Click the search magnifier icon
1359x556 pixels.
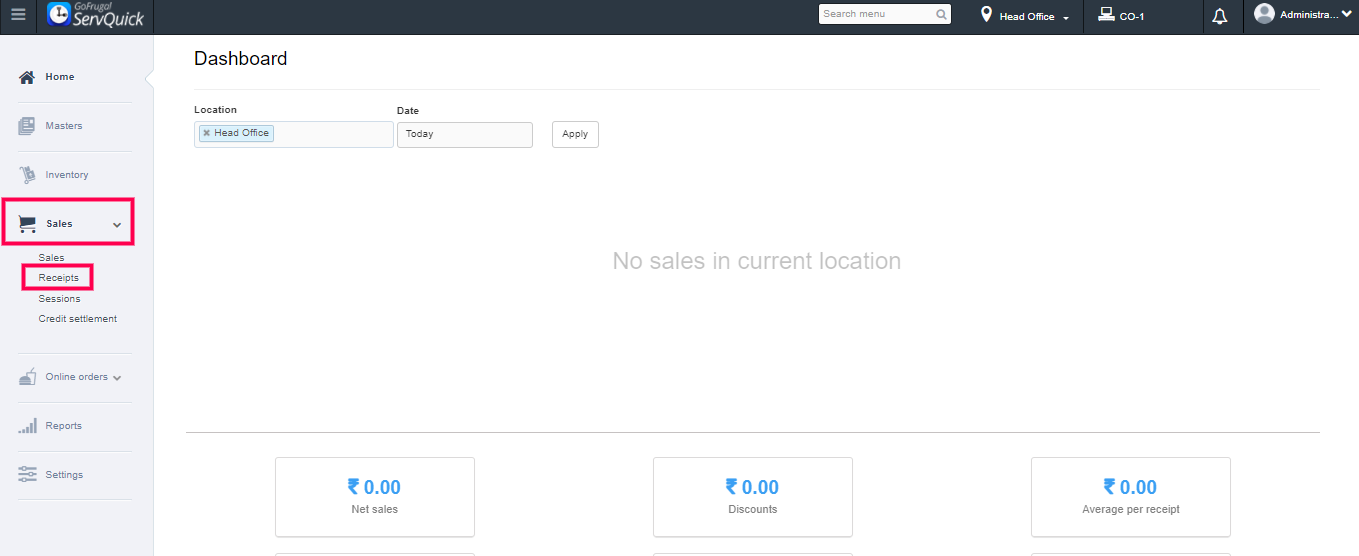click(941, 15)
